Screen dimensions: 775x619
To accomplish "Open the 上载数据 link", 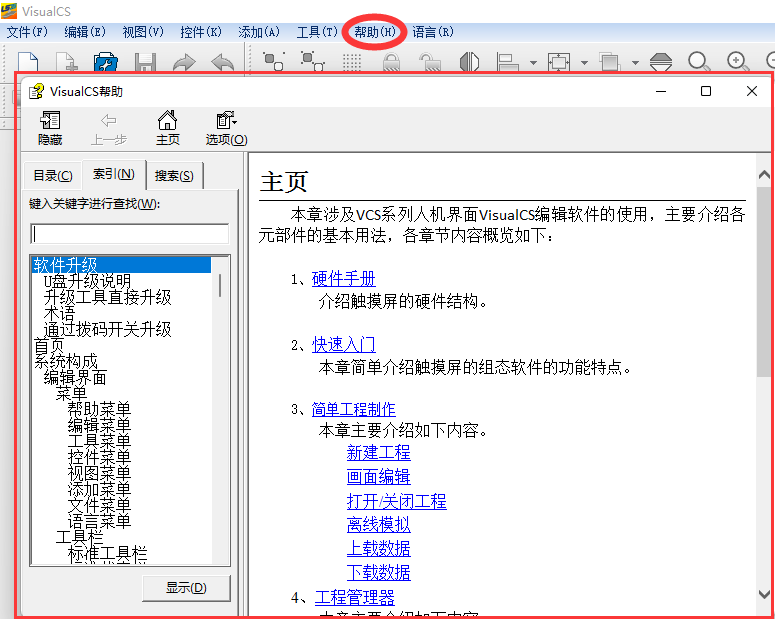I will tap(379, 548).
